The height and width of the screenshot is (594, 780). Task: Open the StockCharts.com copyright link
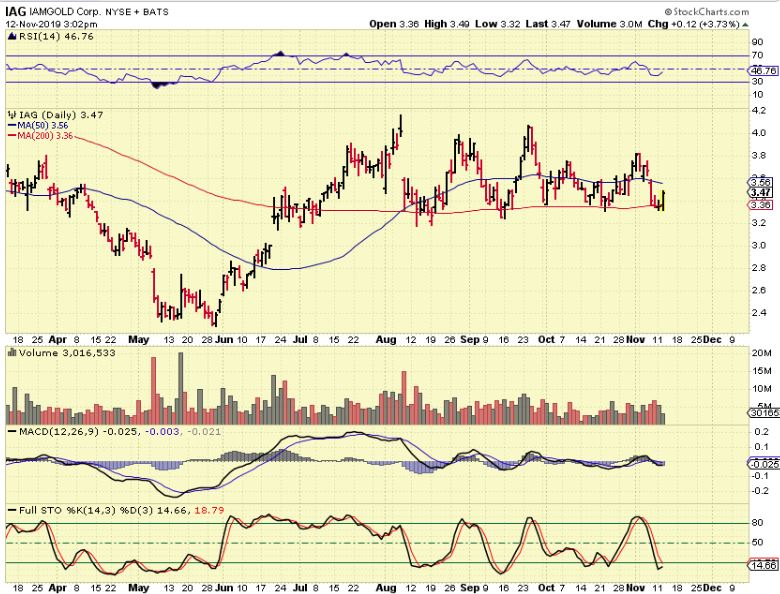(x=706, y=11)
